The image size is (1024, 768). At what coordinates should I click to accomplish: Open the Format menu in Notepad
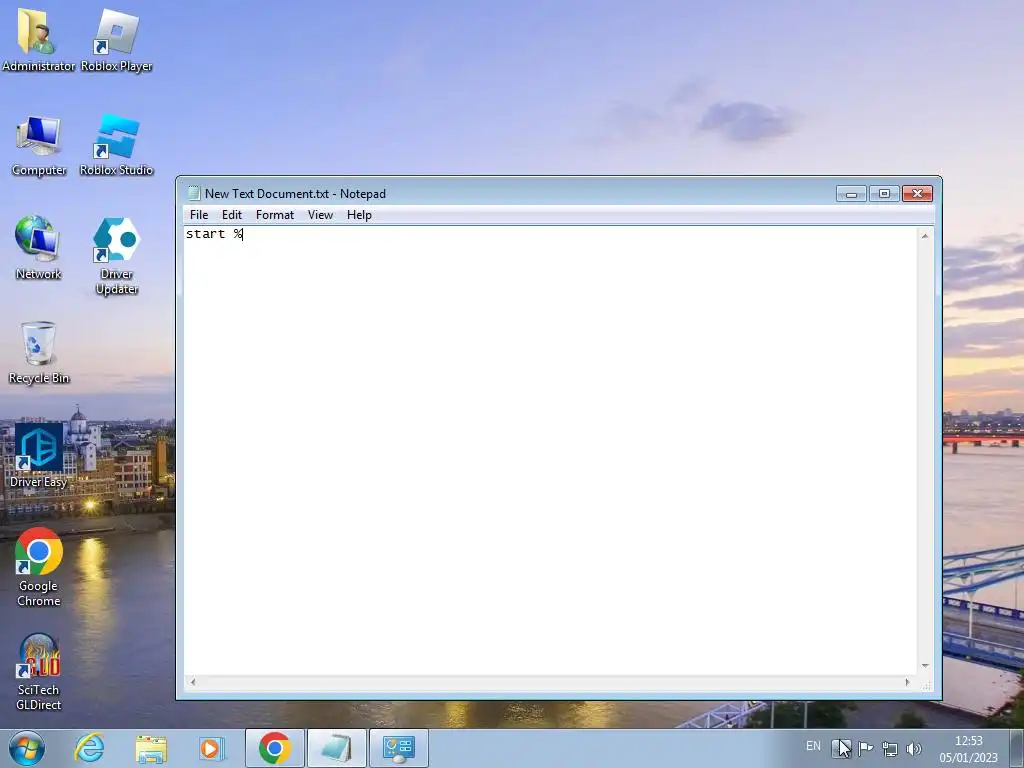click(x=275, y=215)
